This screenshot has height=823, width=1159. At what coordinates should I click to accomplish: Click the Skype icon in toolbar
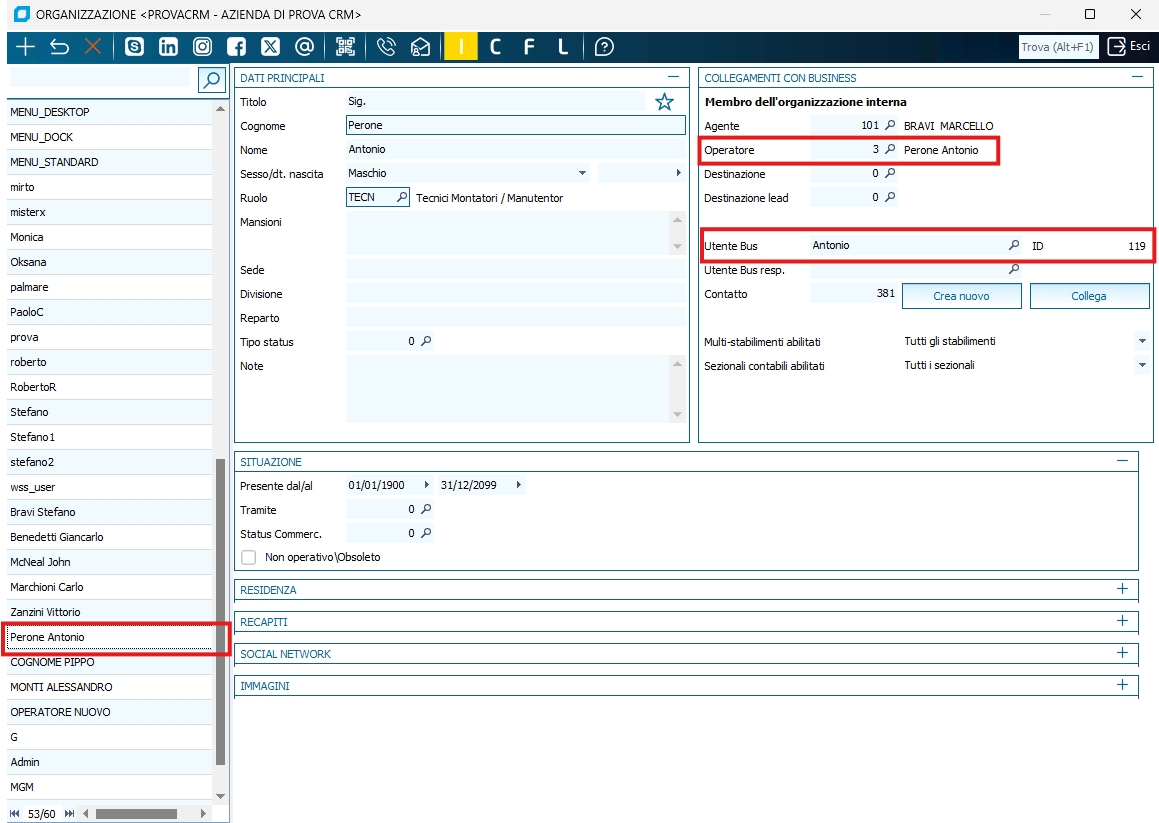coord(134,47)
